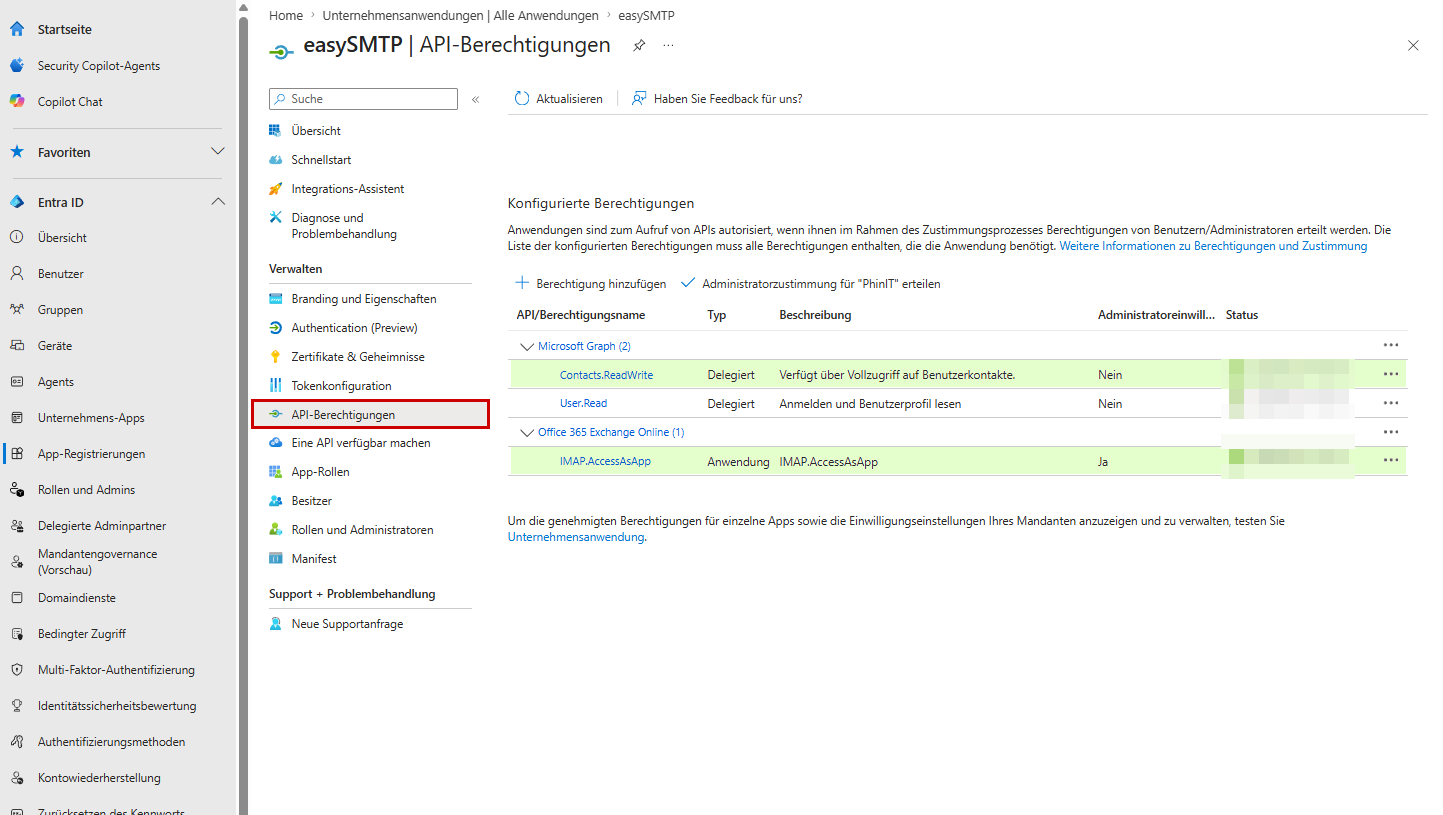The width and height of the screenshot is (1443, 815).
Task: Click the Copilot Chat icon
Action: click(x=17, y=102)
